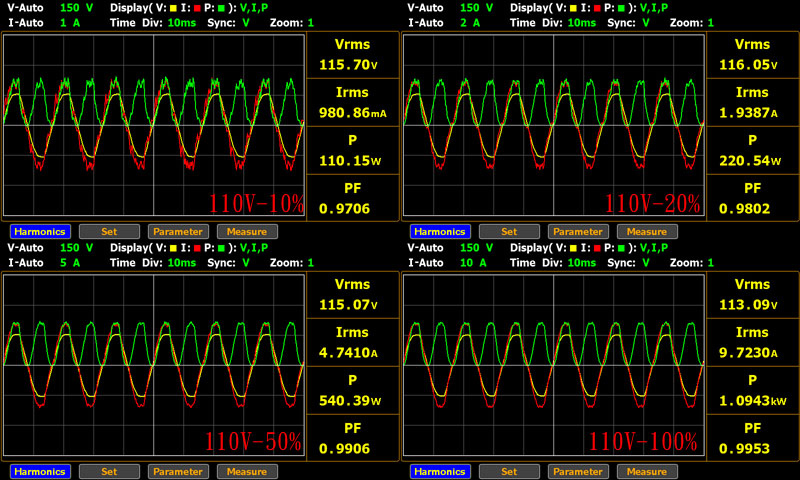Click the I-Auto range value 2 A

pyautogui.click(x=470, y=23)
